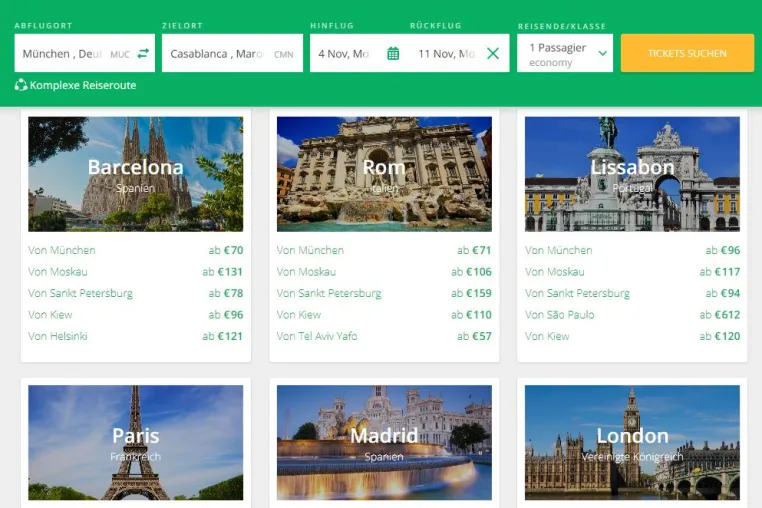Screen dimensions: 762x508
Task: Choose Von Kiew under Barcelona
Action: coord(50,315)
